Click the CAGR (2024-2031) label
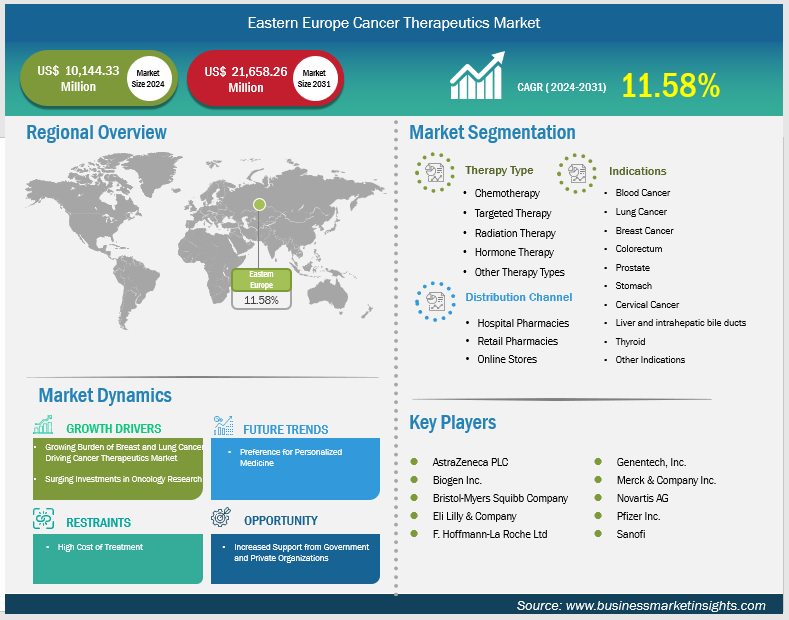The image size is (789, 620). click(562, 87)
